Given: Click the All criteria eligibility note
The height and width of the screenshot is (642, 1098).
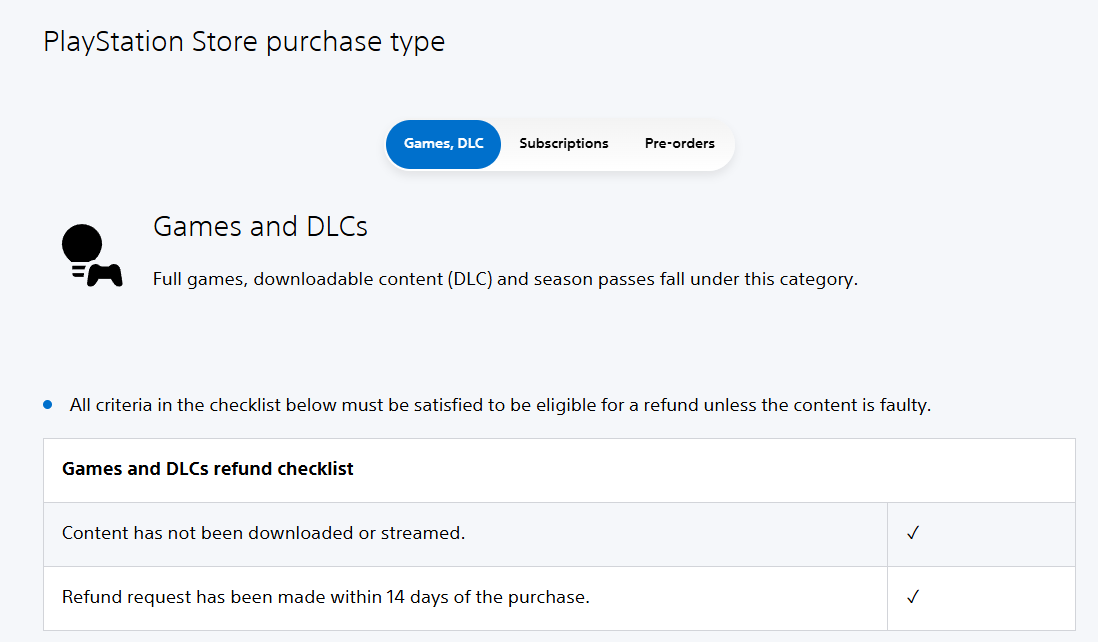Looking at the screenshot, I should pos(500,406).
